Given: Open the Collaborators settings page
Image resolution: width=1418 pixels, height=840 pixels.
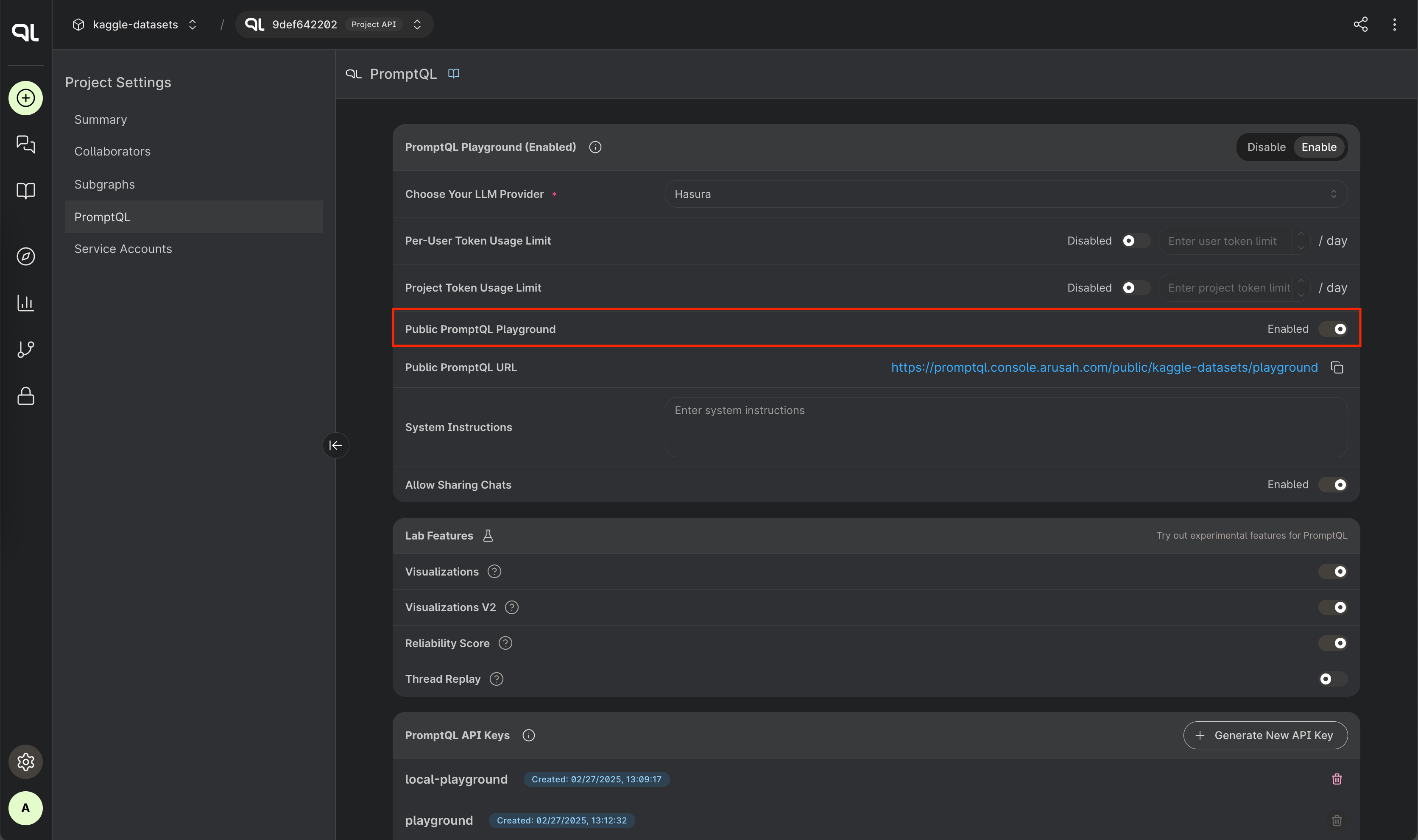Looking at the screenshot, I should click(x=194, y=151).
